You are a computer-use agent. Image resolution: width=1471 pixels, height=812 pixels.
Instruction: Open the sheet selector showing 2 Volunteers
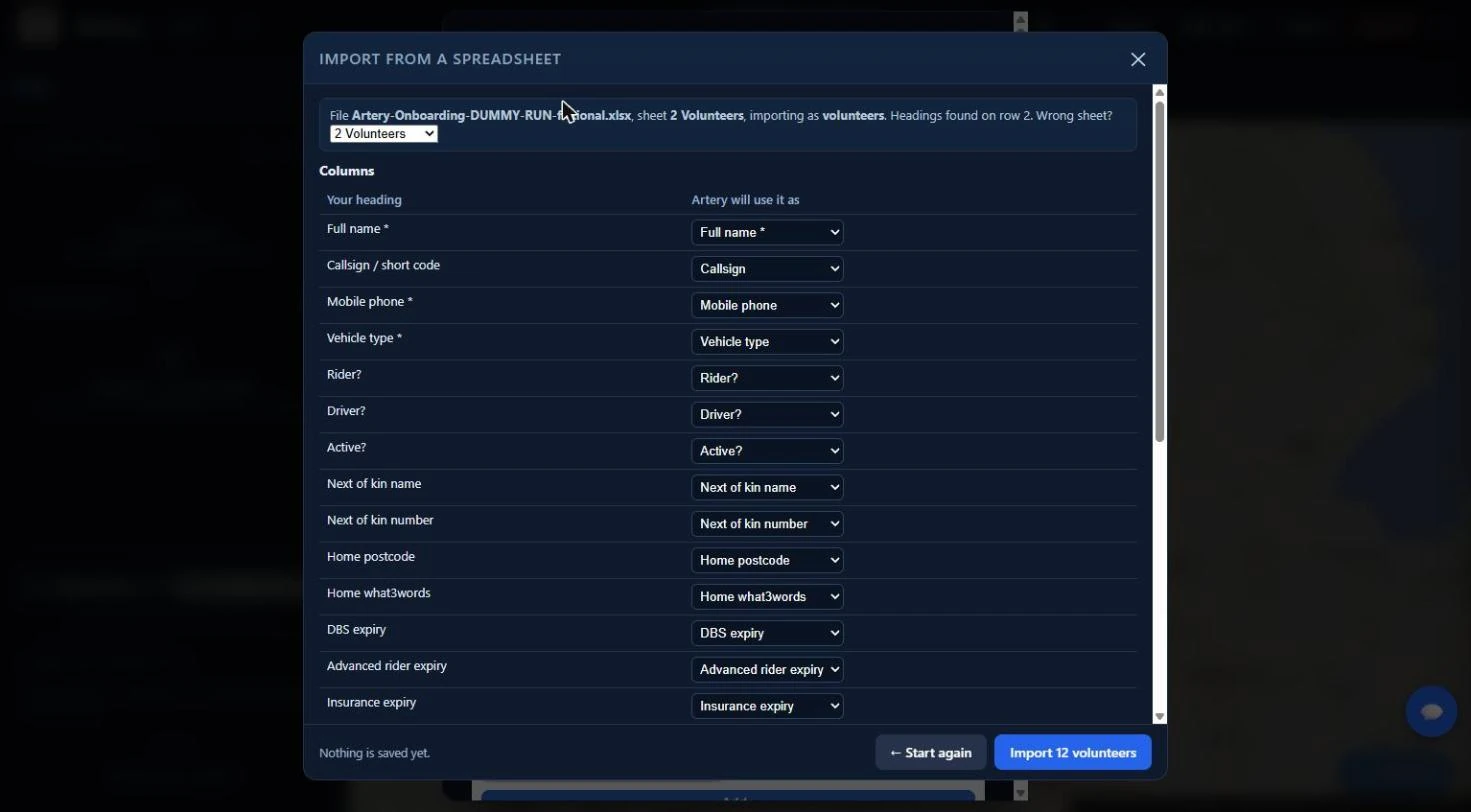[384, 134]
